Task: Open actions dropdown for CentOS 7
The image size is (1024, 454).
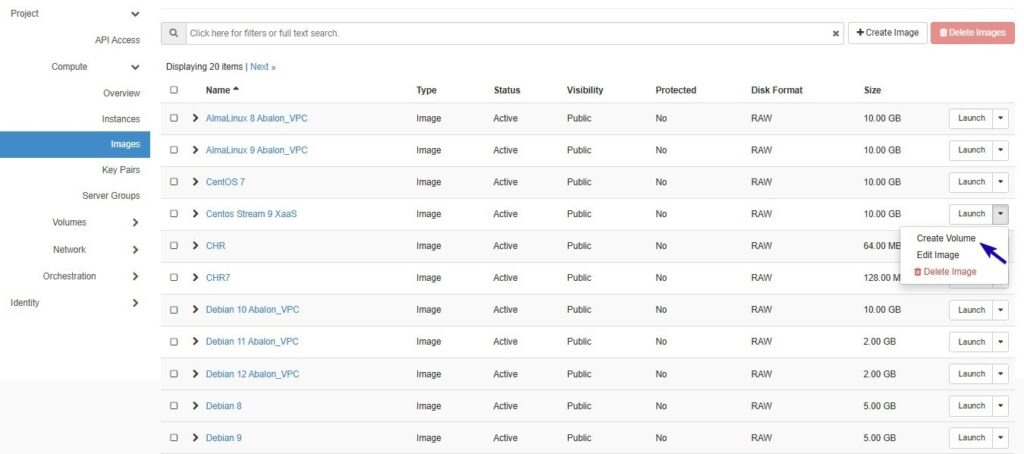Action: (x=1000, y=182)
